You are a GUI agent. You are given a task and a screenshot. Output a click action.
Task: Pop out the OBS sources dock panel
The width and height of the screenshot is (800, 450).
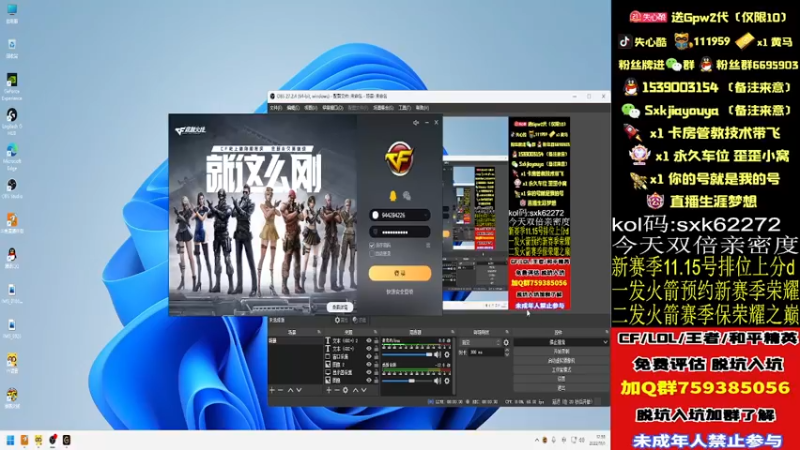point(375,332)
